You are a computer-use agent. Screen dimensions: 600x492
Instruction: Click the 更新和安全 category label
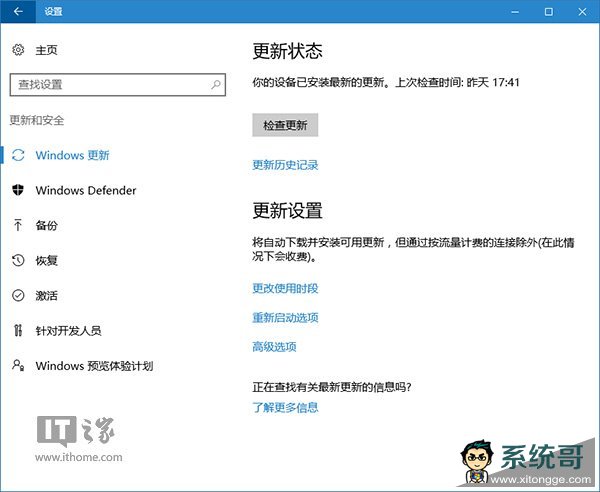point(37,120)
